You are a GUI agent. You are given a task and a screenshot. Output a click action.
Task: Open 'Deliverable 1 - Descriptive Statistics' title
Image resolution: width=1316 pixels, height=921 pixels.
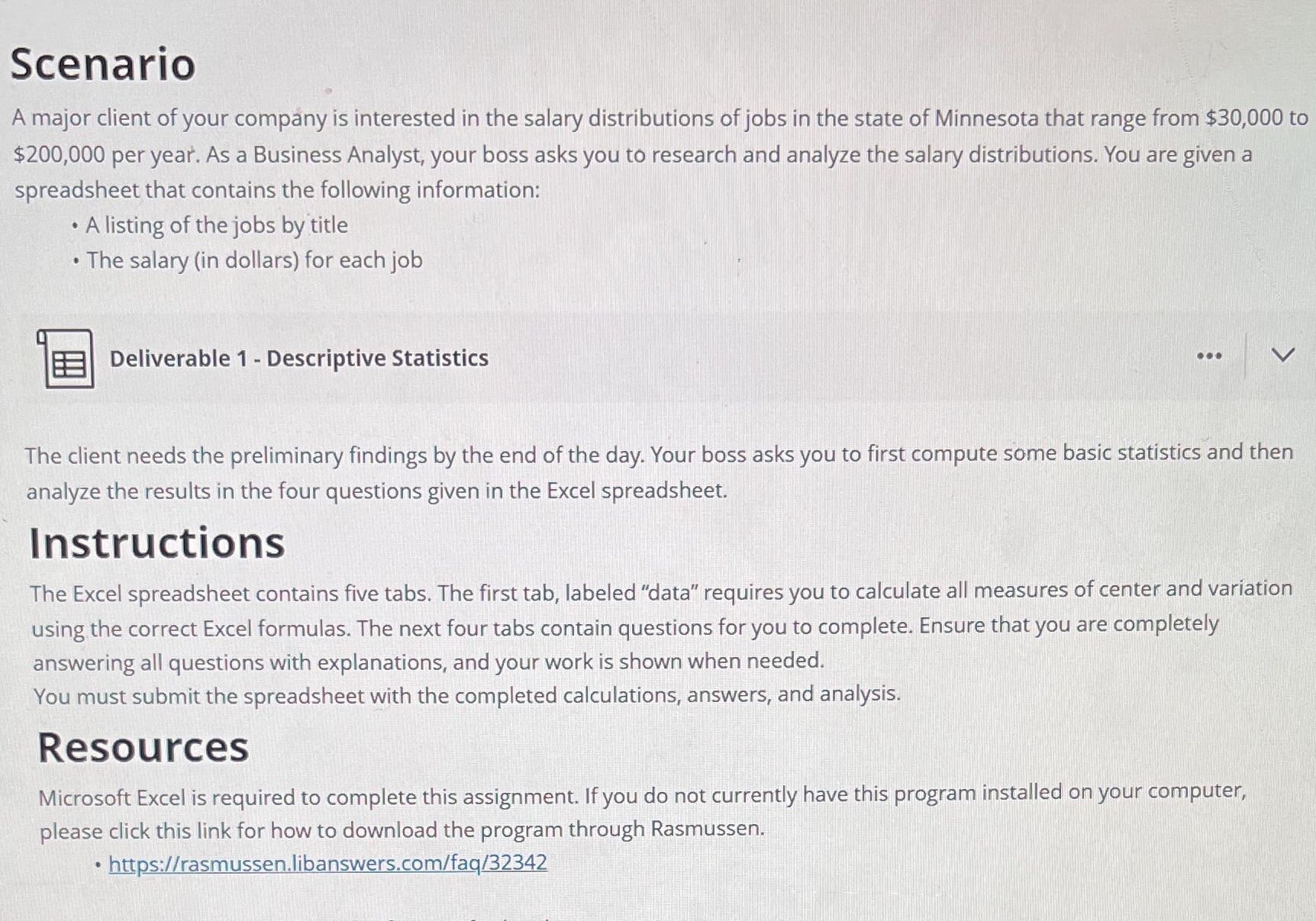(298, 357)
